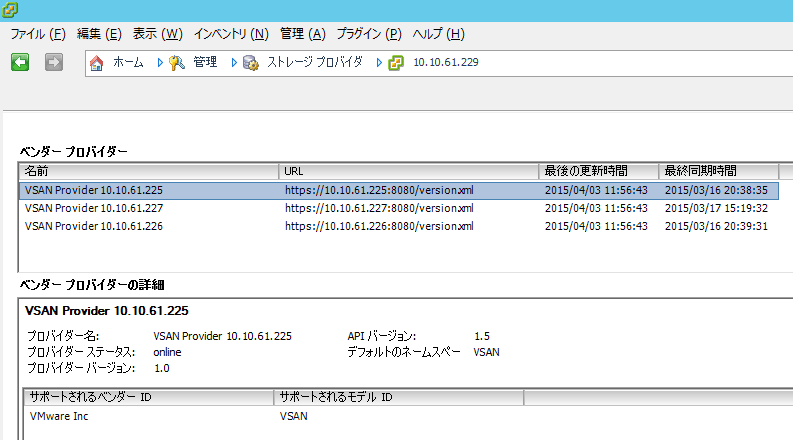Image resolution: width=793 pixels, height=440 pixels.
Task: Click update time in the 10.10.61.227 row
Action: (x=596, y=208)
